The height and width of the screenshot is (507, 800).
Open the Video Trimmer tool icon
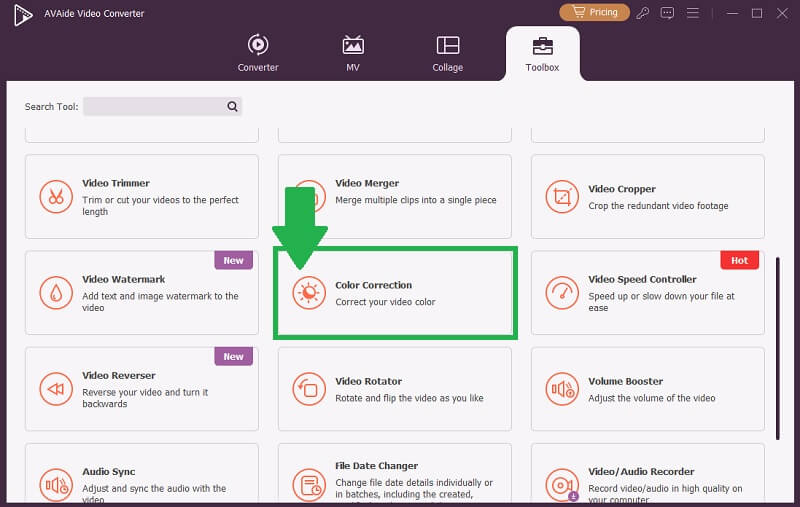click(56, 196)
